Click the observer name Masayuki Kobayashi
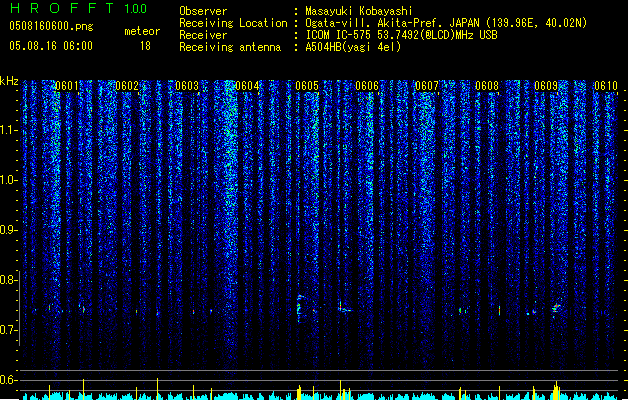Image resolution: width=629 pixels, height=400 pixels. [x=359, y=11]
